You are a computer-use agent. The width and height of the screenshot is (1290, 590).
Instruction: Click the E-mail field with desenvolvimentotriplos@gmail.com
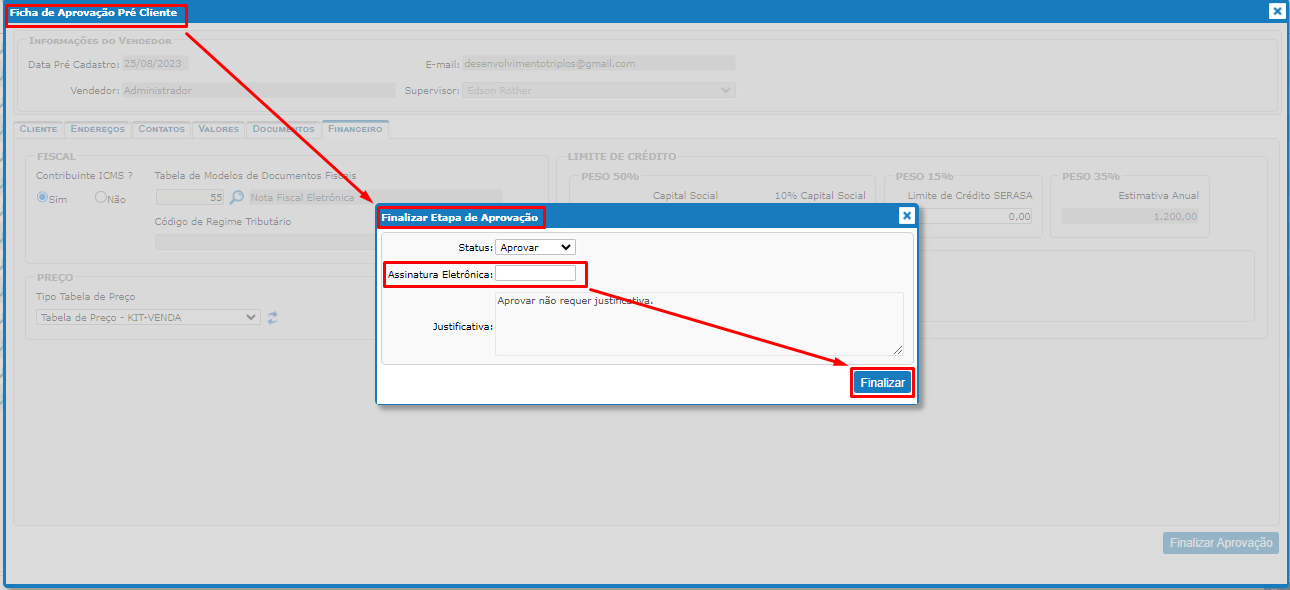point(598,63)
